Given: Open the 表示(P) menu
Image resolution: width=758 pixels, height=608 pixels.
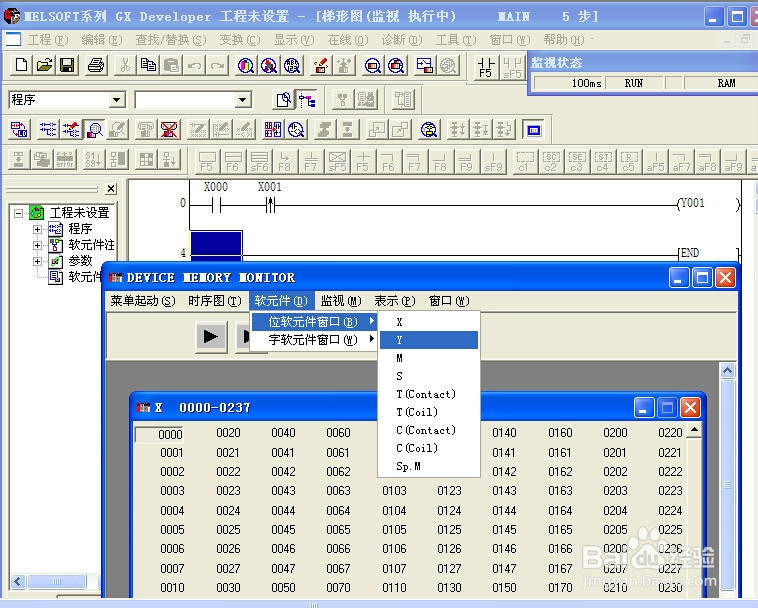Looking at the screenshot, I should coord(394,301).
